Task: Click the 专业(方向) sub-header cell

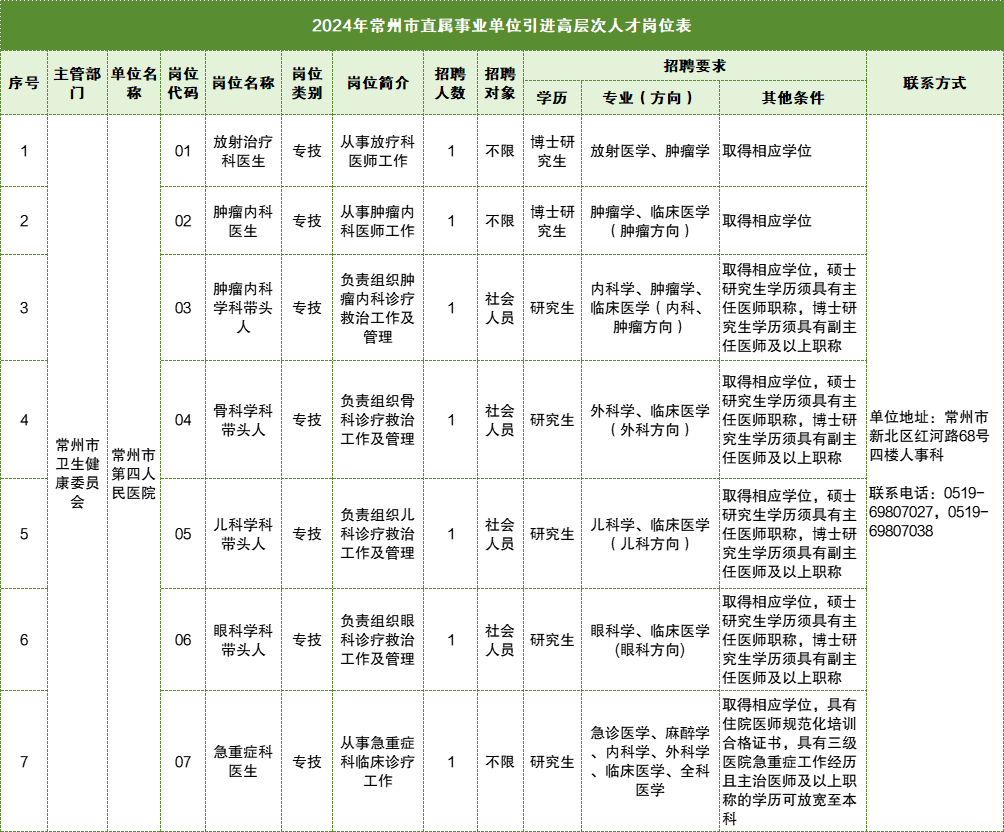Action: click(x=649, y=98)
